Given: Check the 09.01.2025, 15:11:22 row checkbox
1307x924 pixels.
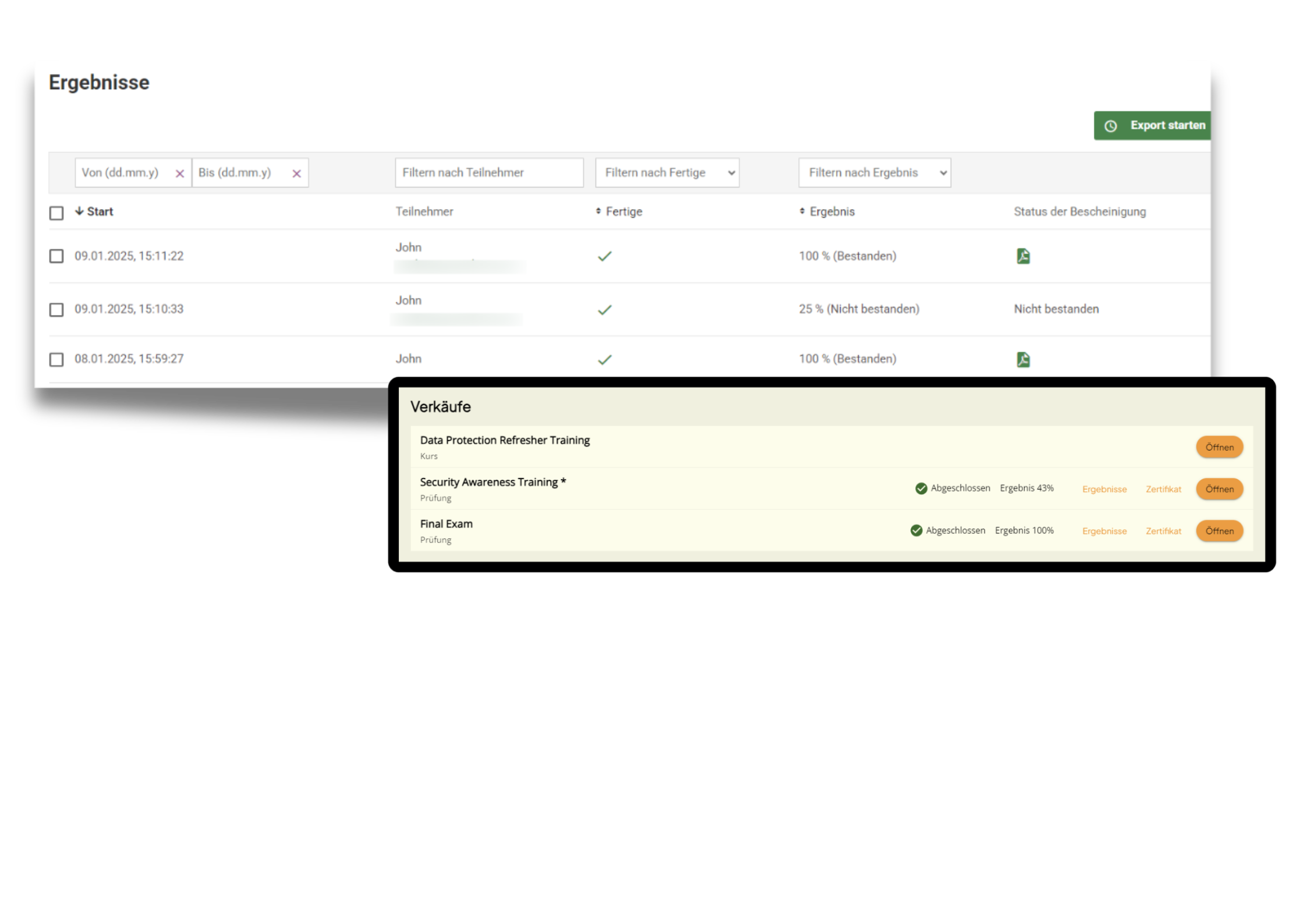Looking at the screenshot, I should coord(56,256).
